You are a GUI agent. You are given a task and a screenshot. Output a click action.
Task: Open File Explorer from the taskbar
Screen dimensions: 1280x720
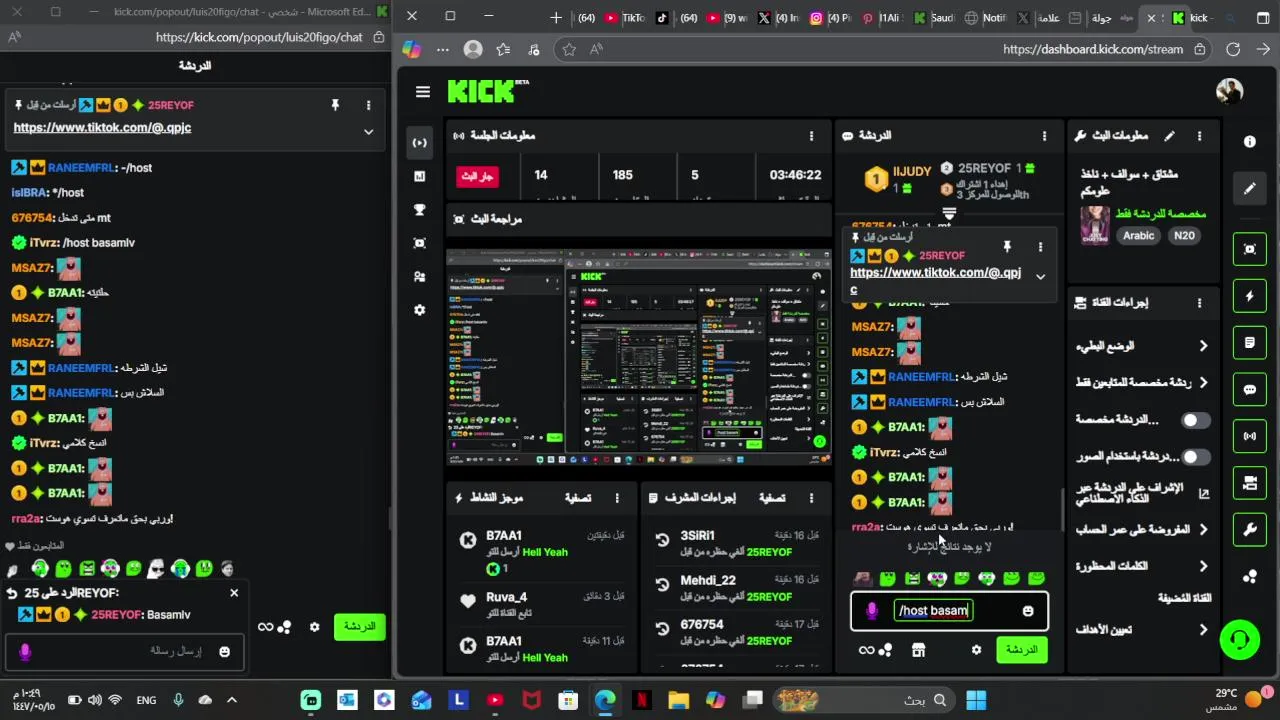(678, 700)
